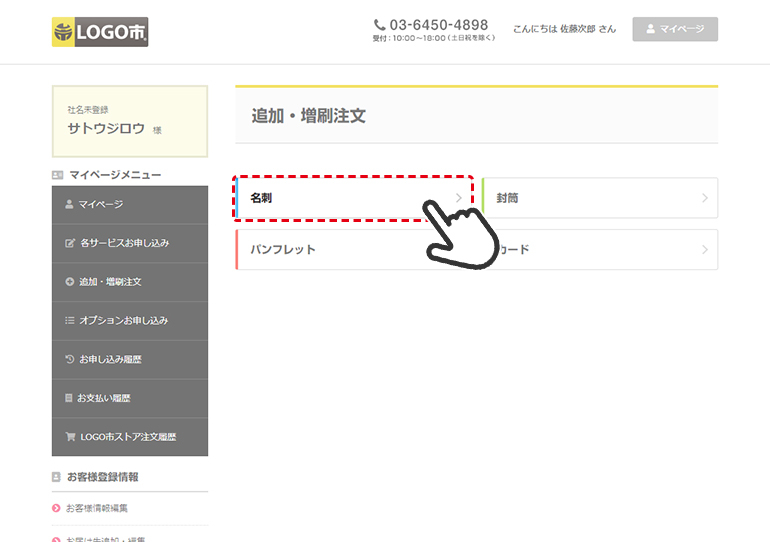The height and width of the screenshot is (542, 770).
Task: Click マイページメニュー heading card icon
Action: pos(57,175)
